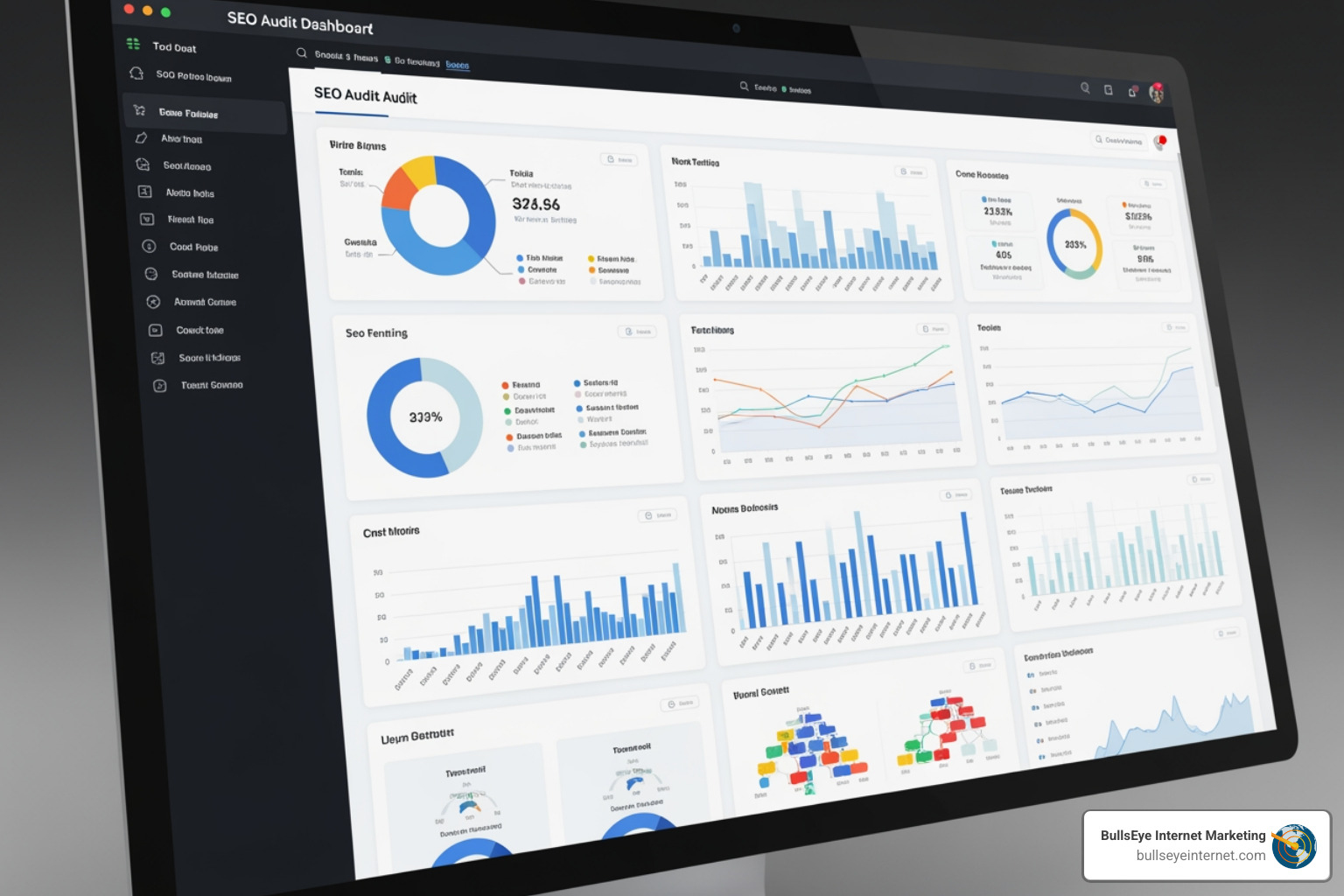Click the small button on the Virire Biqms card
The width and height of the screenshot is (1344, 896).
click(619, 159)
